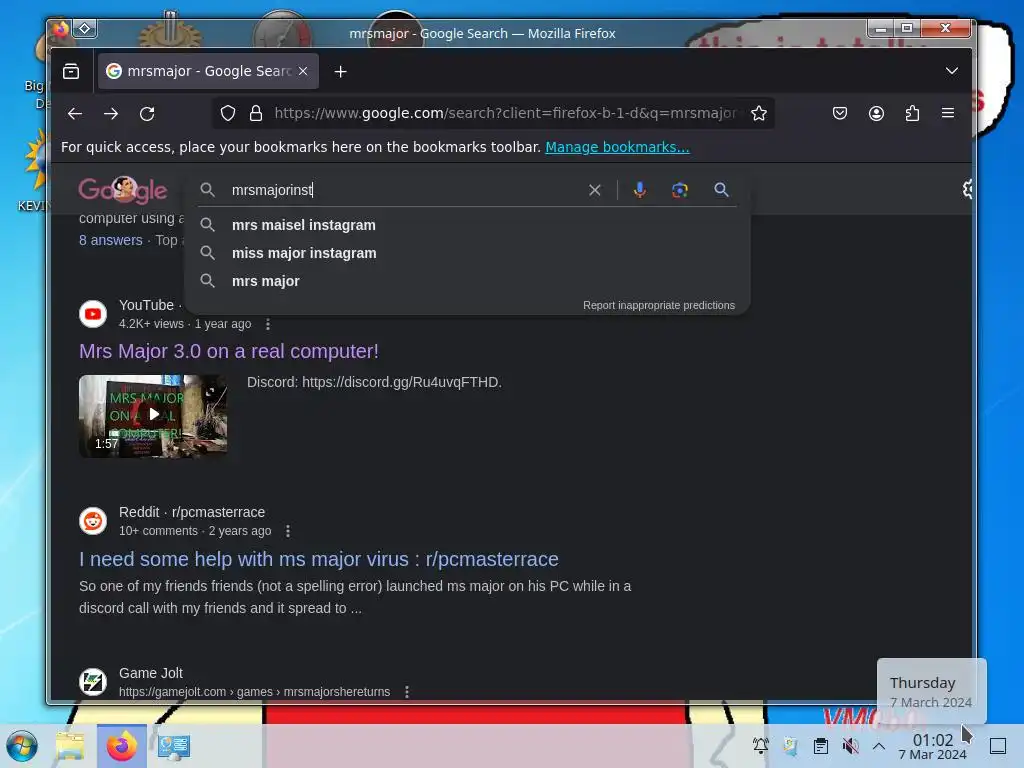The width and height of the screenshot is (1024, 768).
Task: Click the Google doodle logo
Action: coord(123,189)
